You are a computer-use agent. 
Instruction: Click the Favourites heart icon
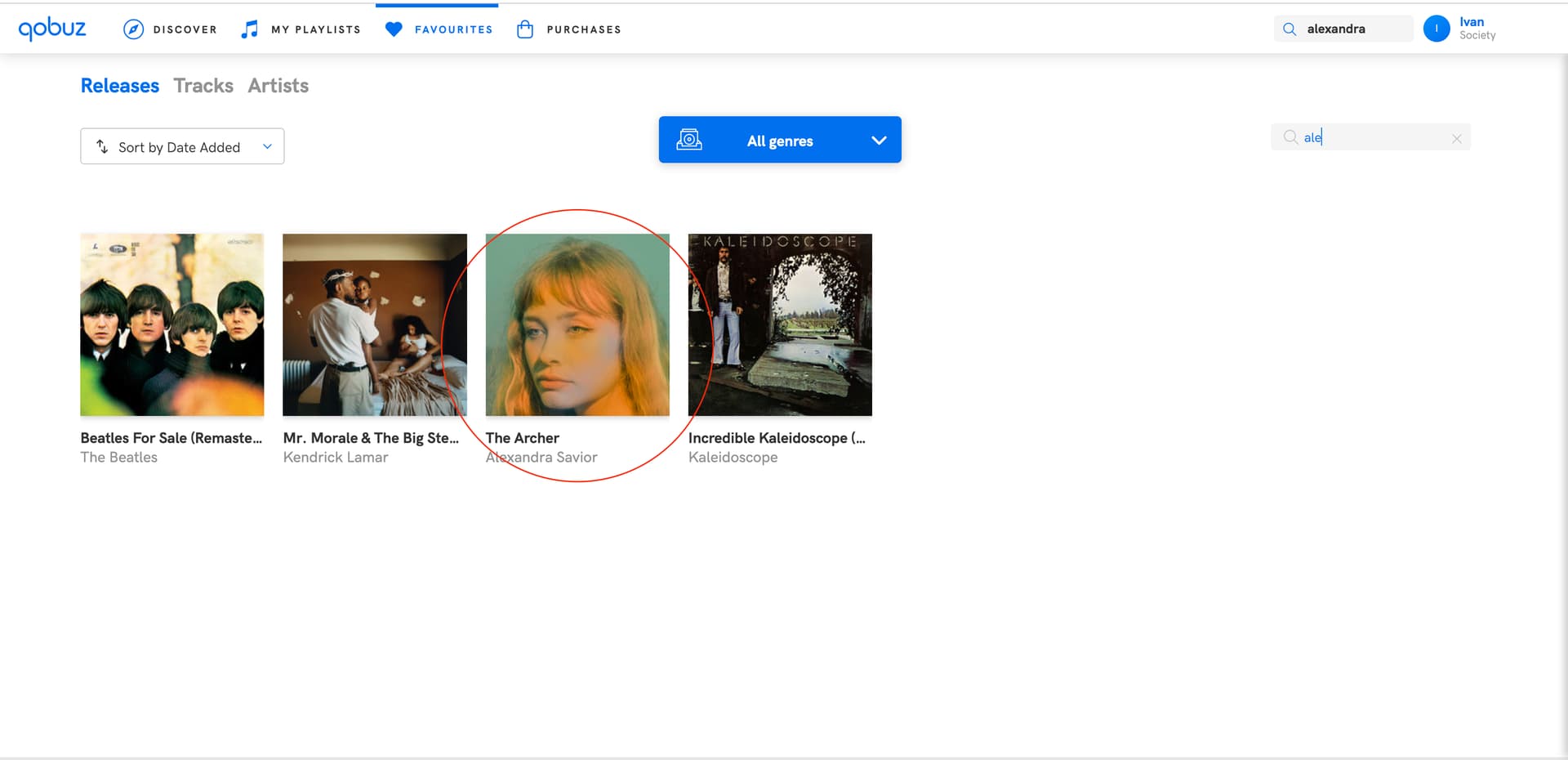[x=394, y=29]
